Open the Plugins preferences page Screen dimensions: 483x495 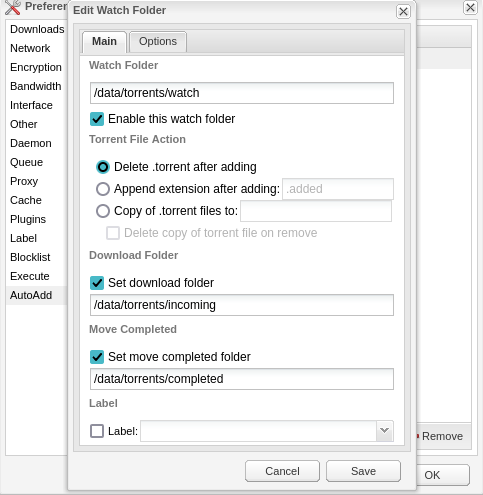click(x=28, y=219)
